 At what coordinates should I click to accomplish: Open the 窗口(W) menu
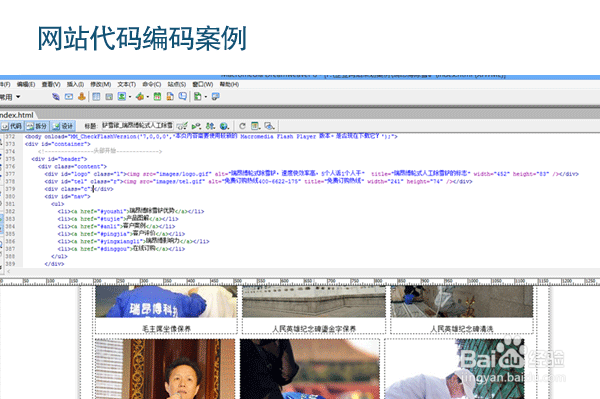(x=202, y=84)
